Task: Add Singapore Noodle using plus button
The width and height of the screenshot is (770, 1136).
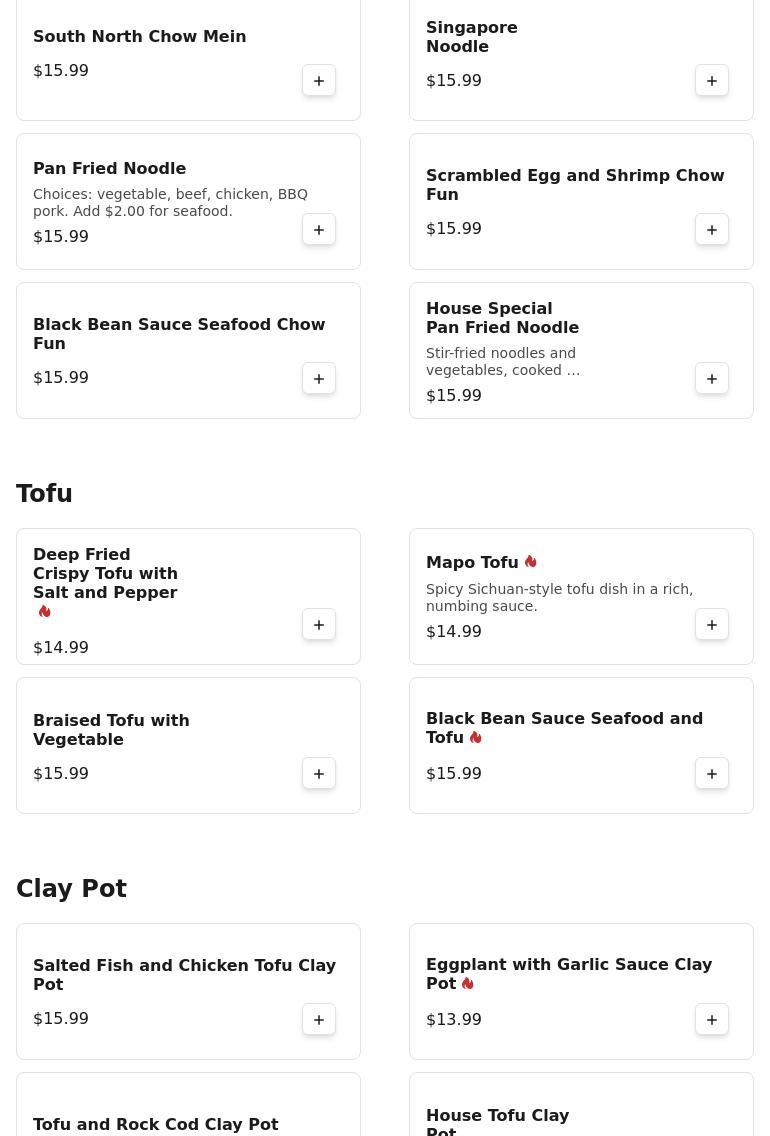Action: (x=712, y=81)
